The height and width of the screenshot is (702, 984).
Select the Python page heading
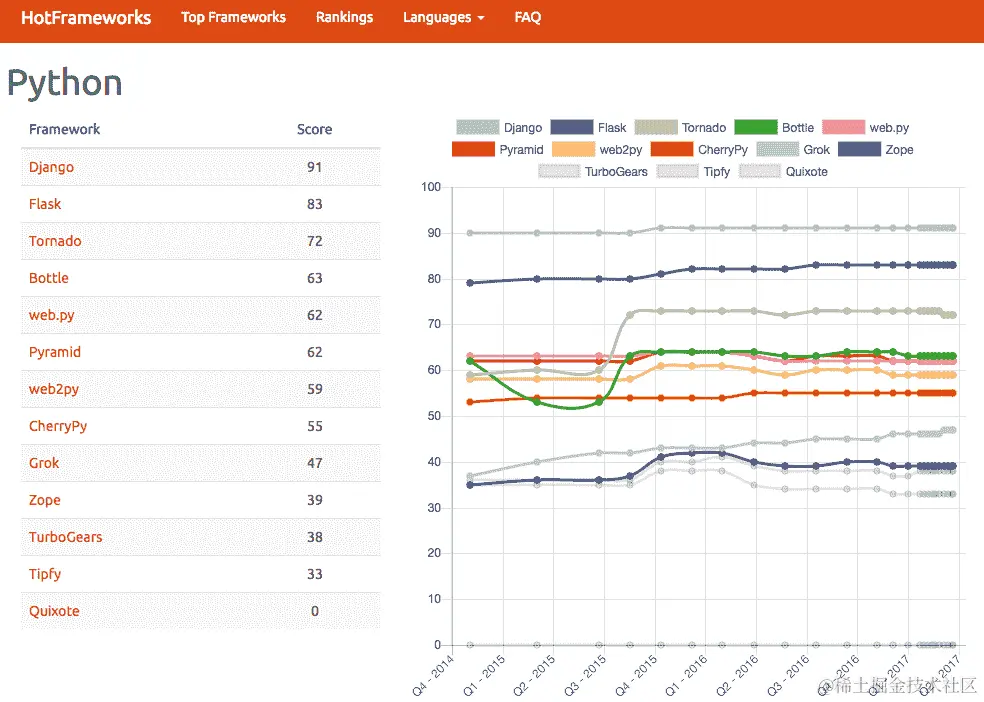65,83
